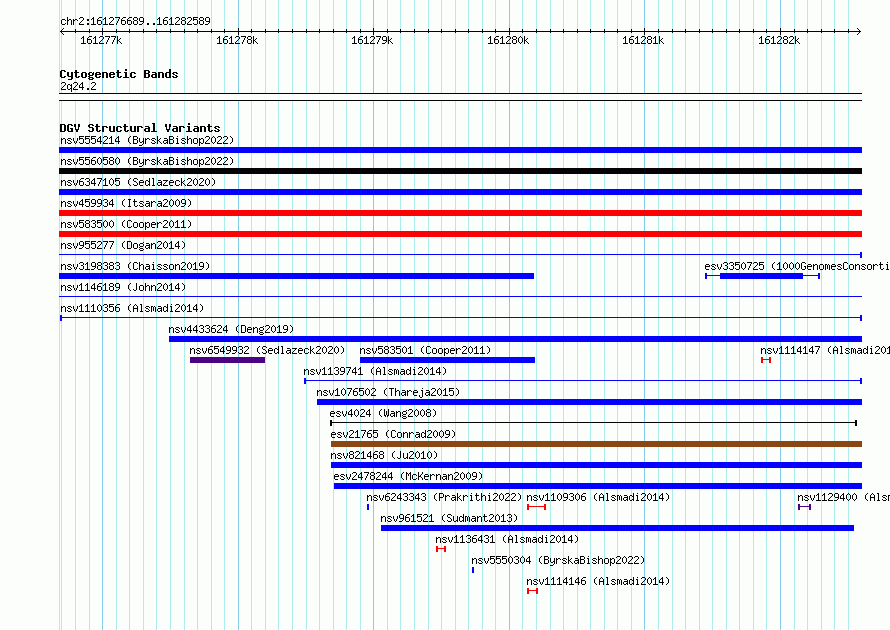Image resolution: width=890 pixels, height=630 pixels.
Task: Click the 161281k ruler tick label
Action: point(643,40)
